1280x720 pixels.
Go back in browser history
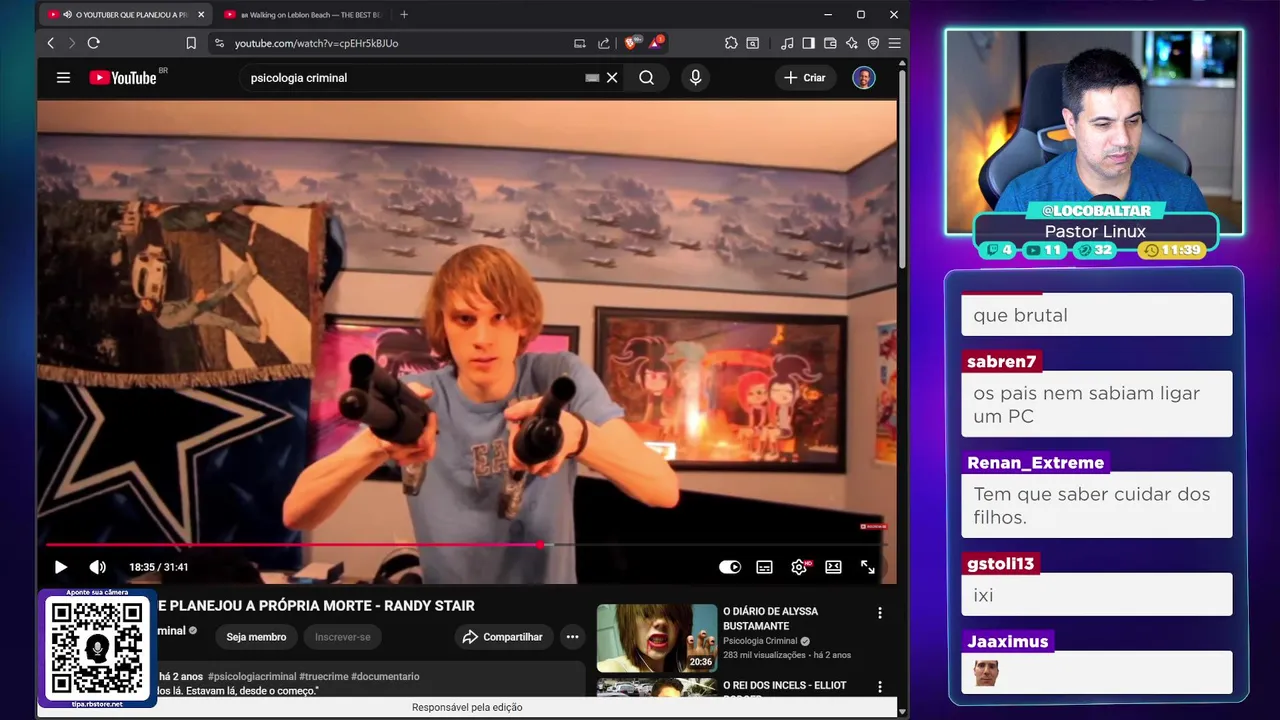point(50,43)
